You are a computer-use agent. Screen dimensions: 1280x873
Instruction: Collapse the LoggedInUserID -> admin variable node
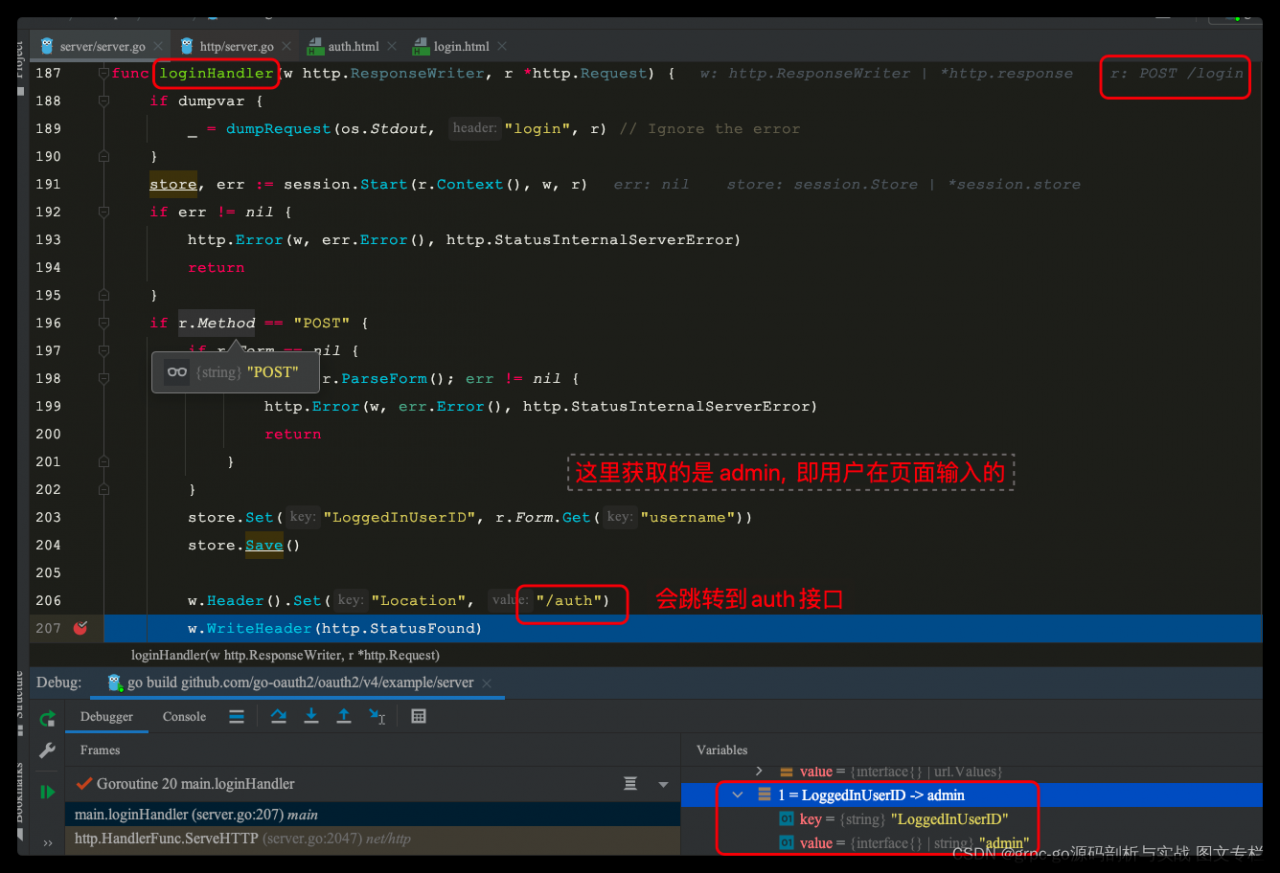[738, 795]
